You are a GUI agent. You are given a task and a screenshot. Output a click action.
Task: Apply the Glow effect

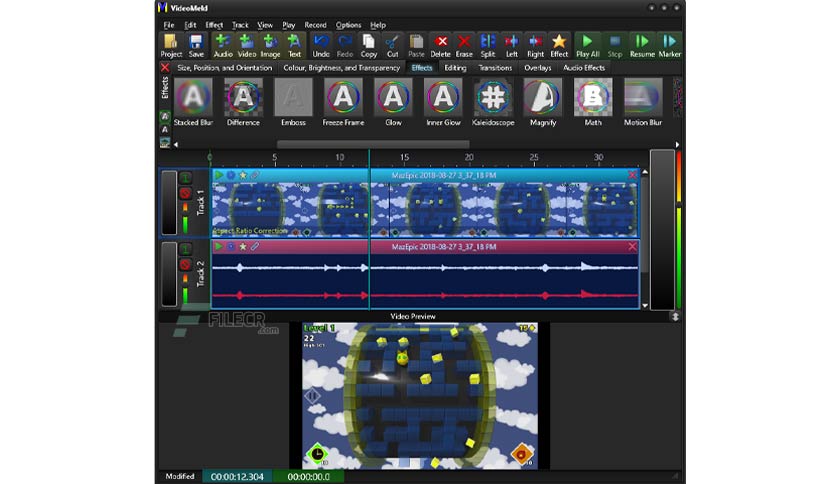(x=393, y=102)
